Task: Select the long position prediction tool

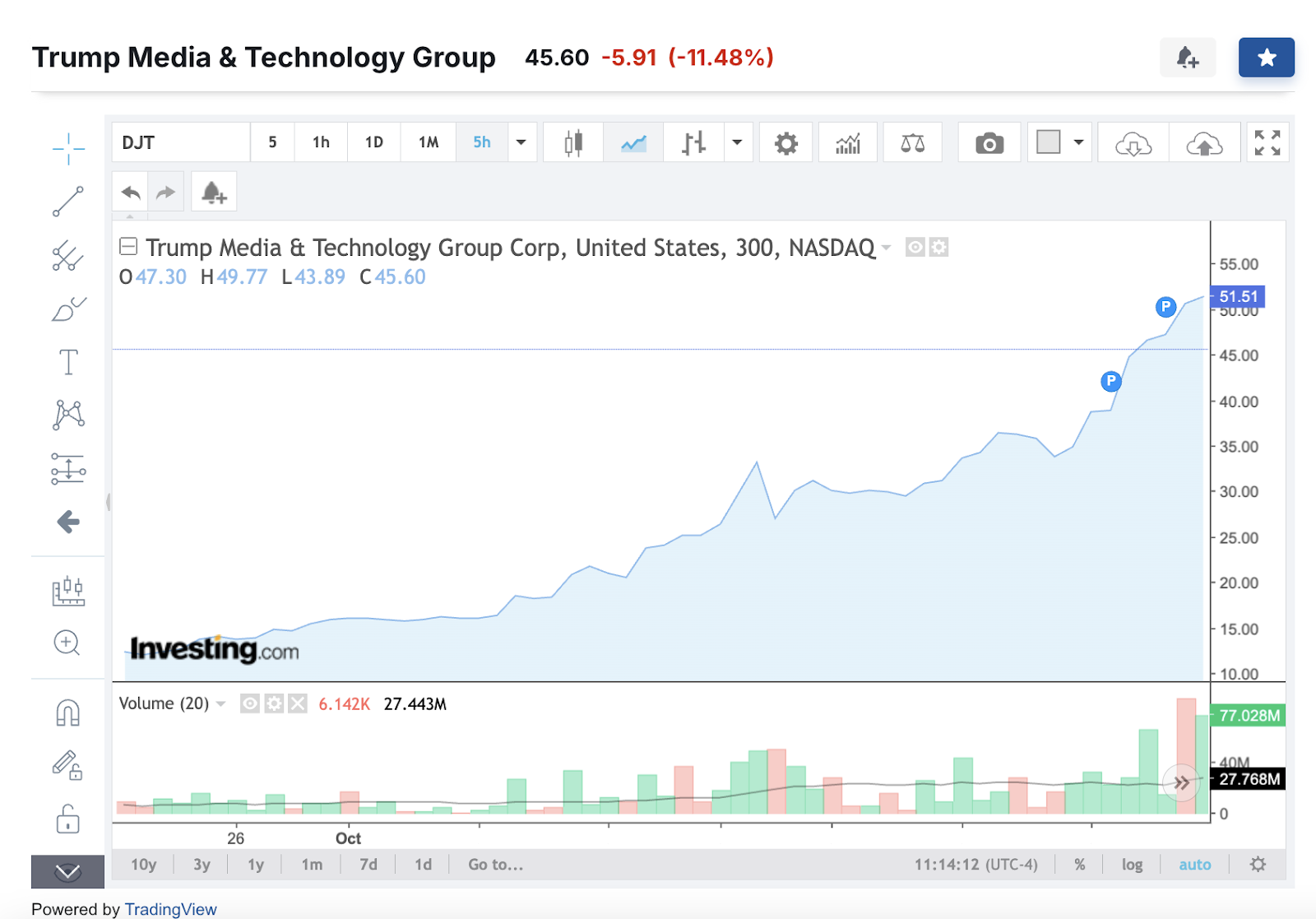Action: pos(68,469)
